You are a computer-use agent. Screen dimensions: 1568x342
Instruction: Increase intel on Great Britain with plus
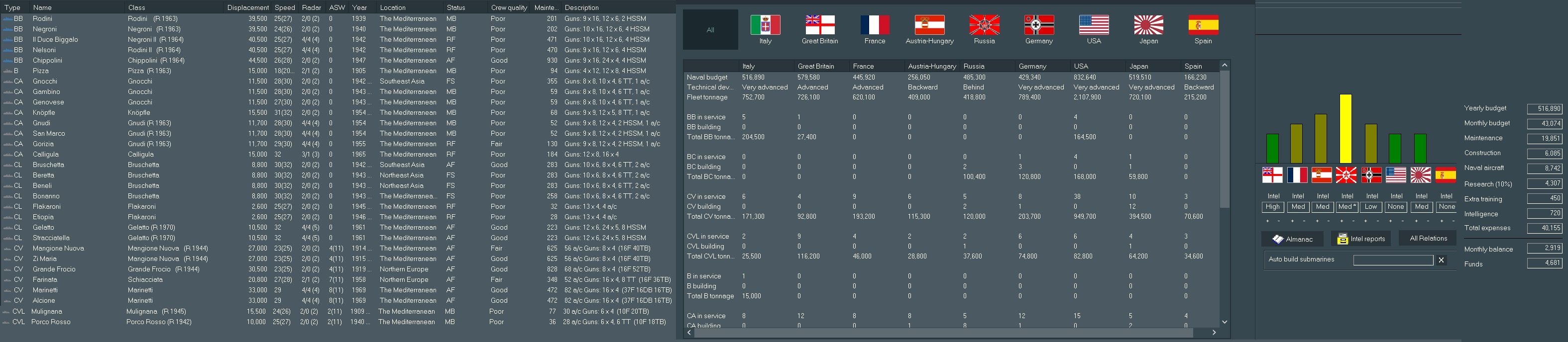(1267, 221)
